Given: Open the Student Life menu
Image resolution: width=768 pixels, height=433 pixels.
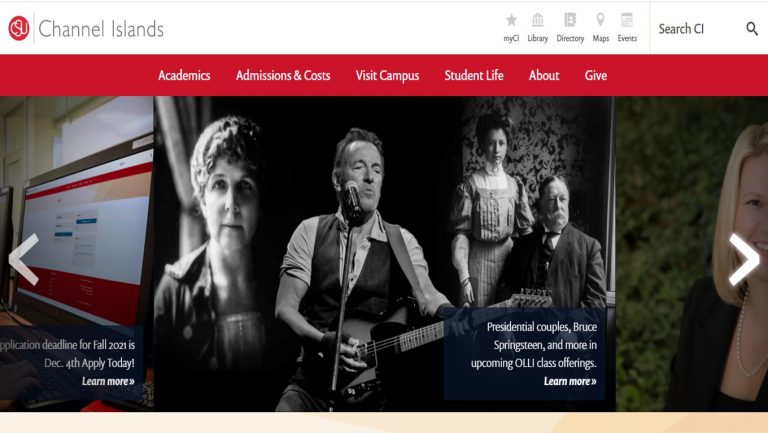Looking at the screenshot, I should 474,75.
